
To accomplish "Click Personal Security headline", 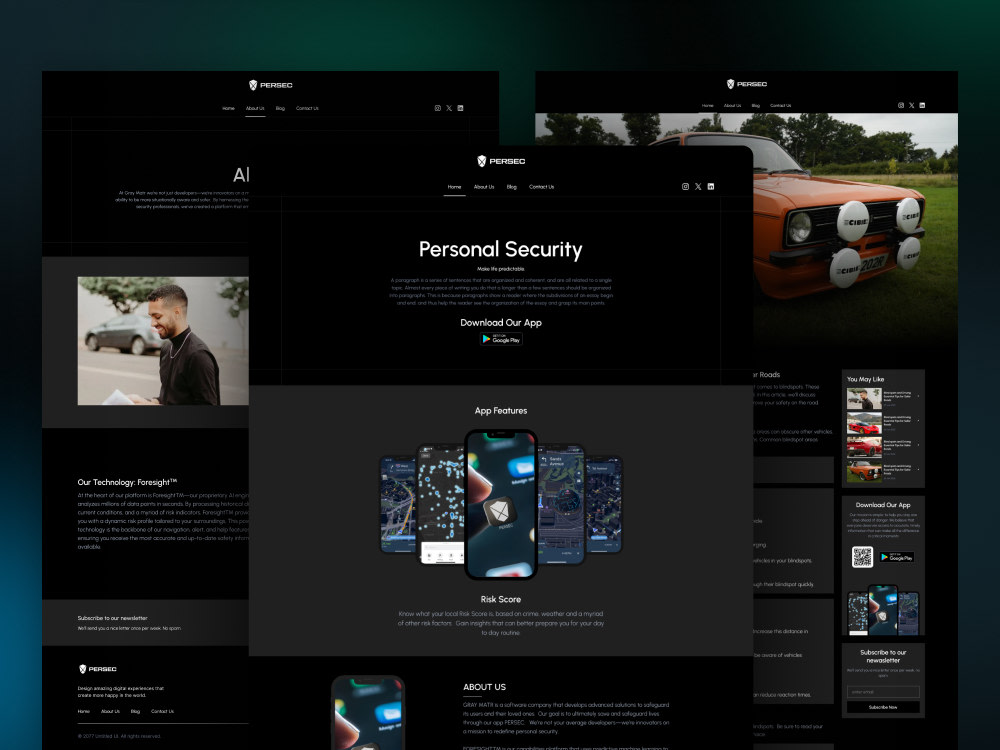I will (x=501, y=249).
